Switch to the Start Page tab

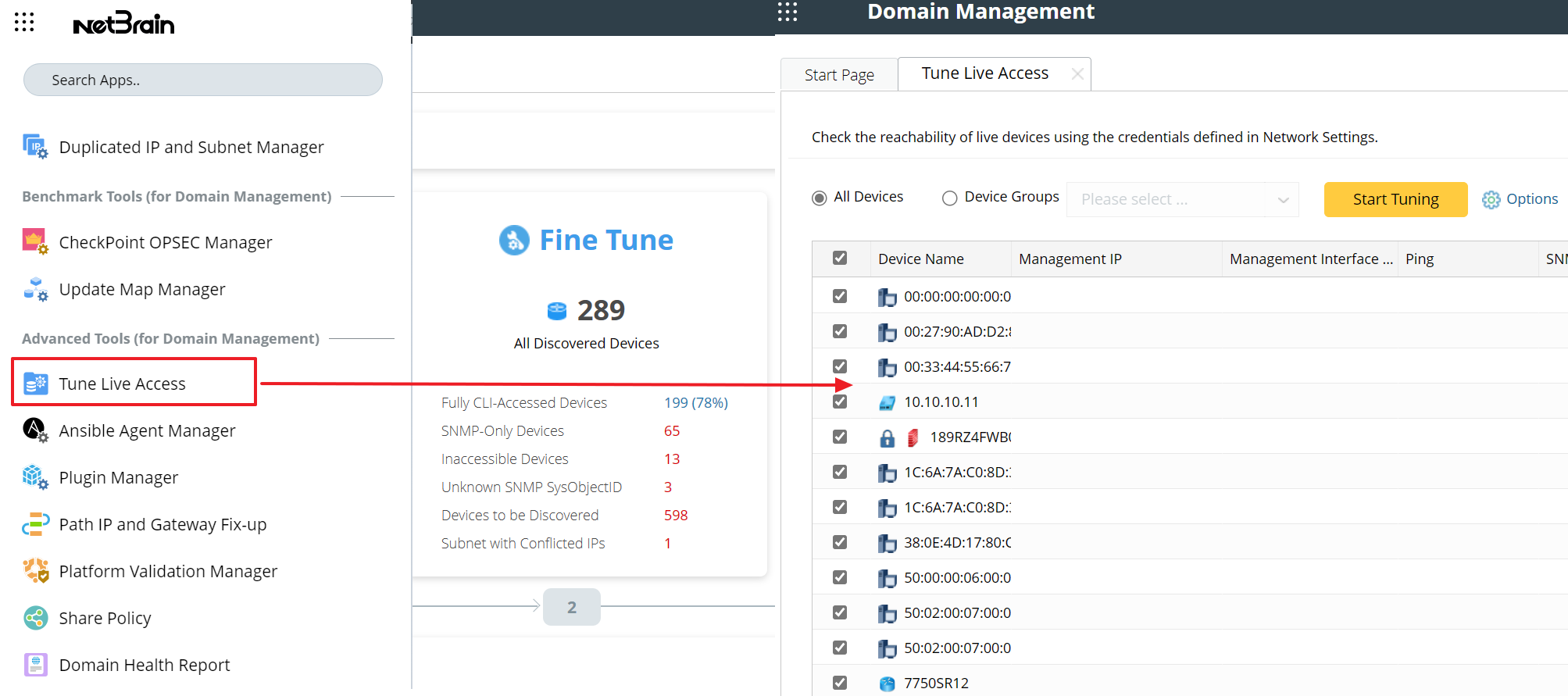[839, 75]
